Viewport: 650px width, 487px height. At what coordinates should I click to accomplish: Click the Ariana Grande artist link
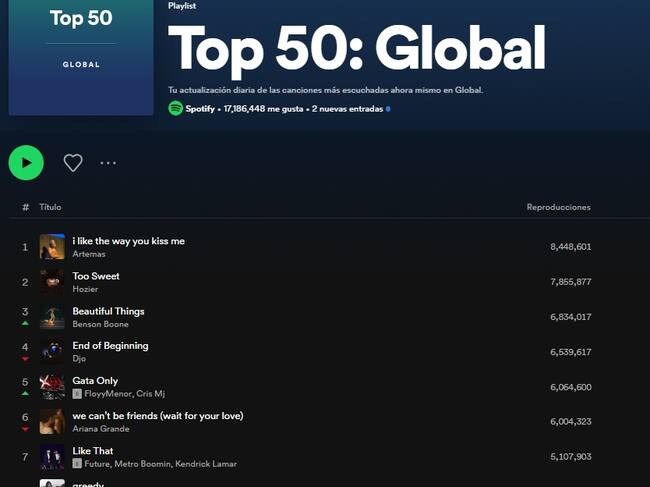[x=101, y=429]
